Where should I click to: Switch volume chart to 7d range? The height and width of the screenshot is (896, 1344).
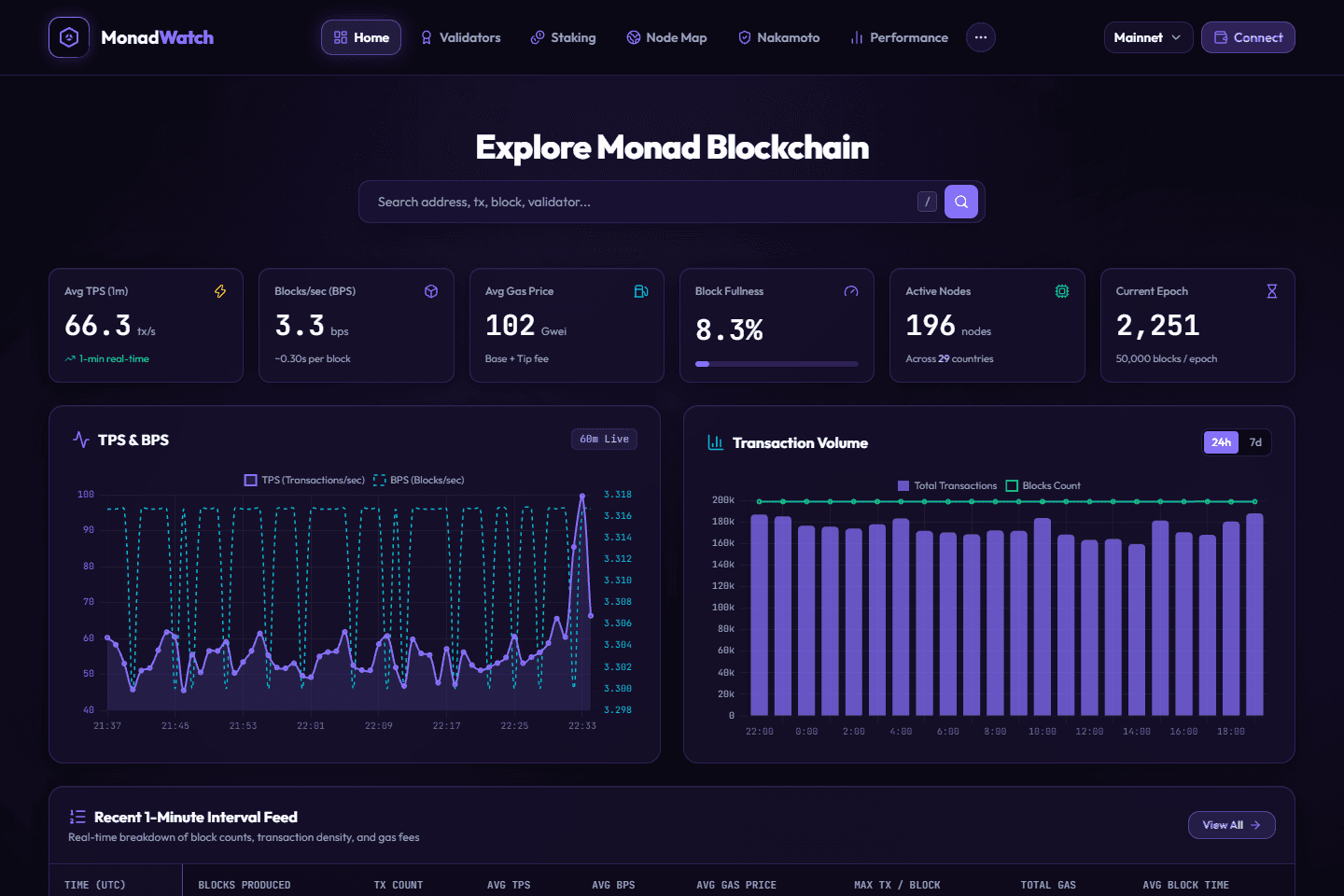click(x=1255, y=442)
